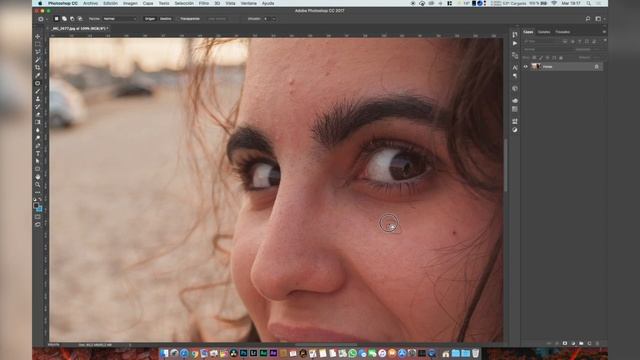This screenshot has width=640, height=360.
Task: Select the Shape tool
Action: tap(38, 169)
